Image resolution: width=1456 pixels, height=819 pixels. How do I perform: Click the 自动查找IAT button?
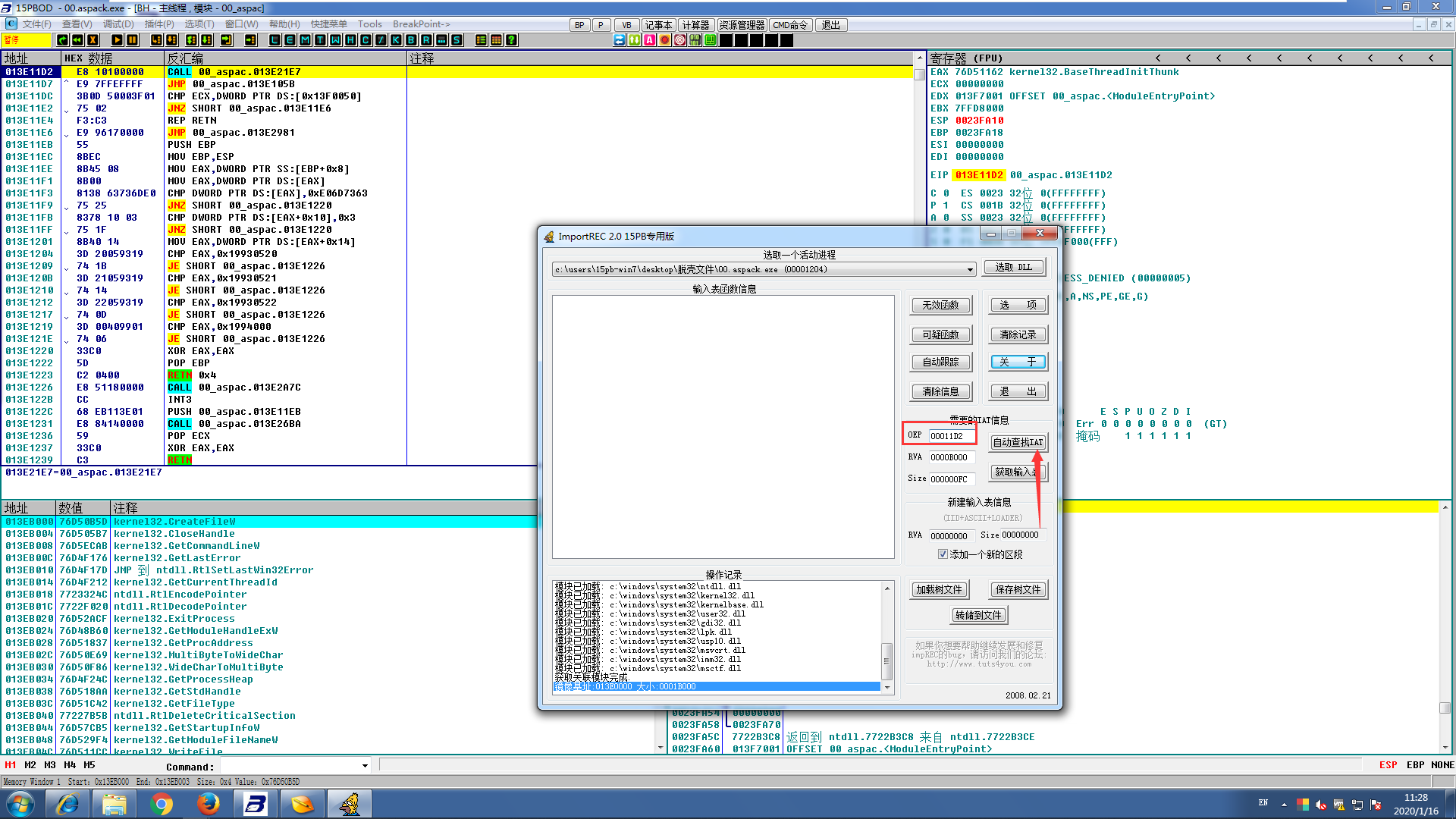[1018, 442]
